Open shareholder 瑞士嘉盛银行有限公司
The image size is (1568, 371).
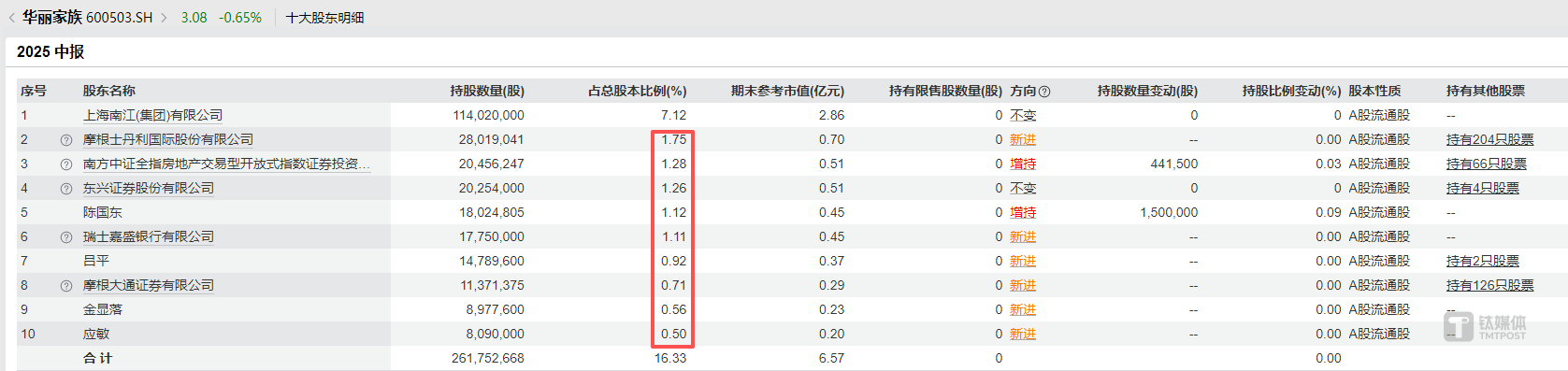[x=149, y=236]
